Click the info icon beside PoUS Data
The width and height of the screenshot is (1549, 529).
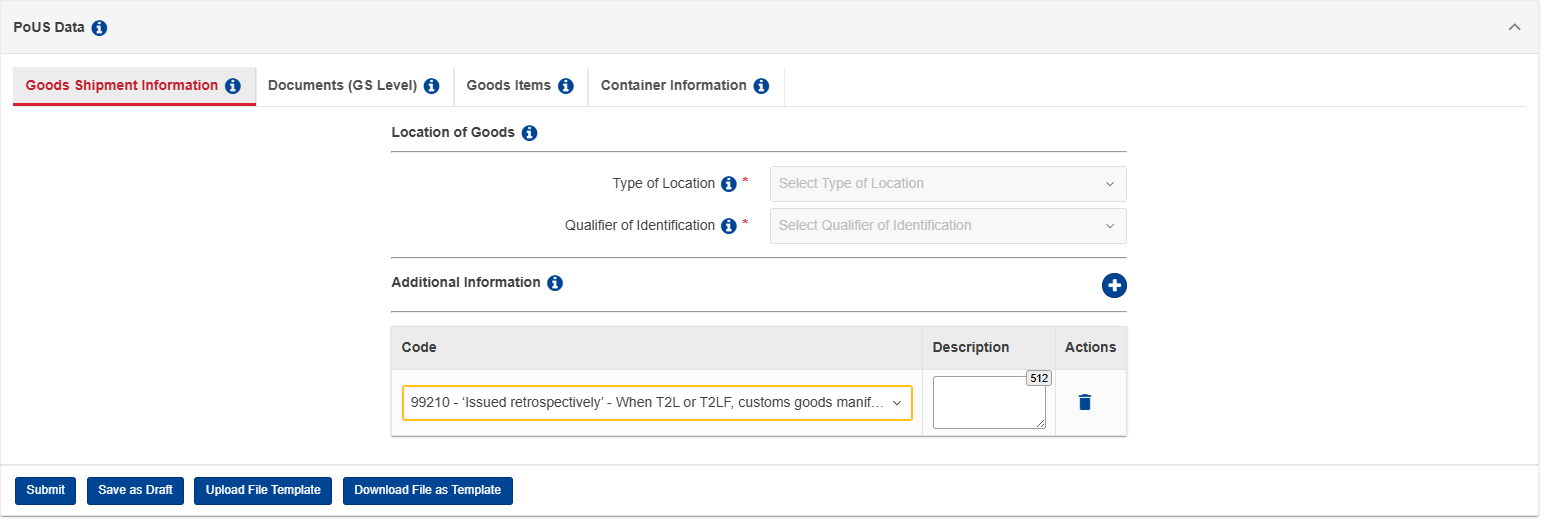(99, 28)
